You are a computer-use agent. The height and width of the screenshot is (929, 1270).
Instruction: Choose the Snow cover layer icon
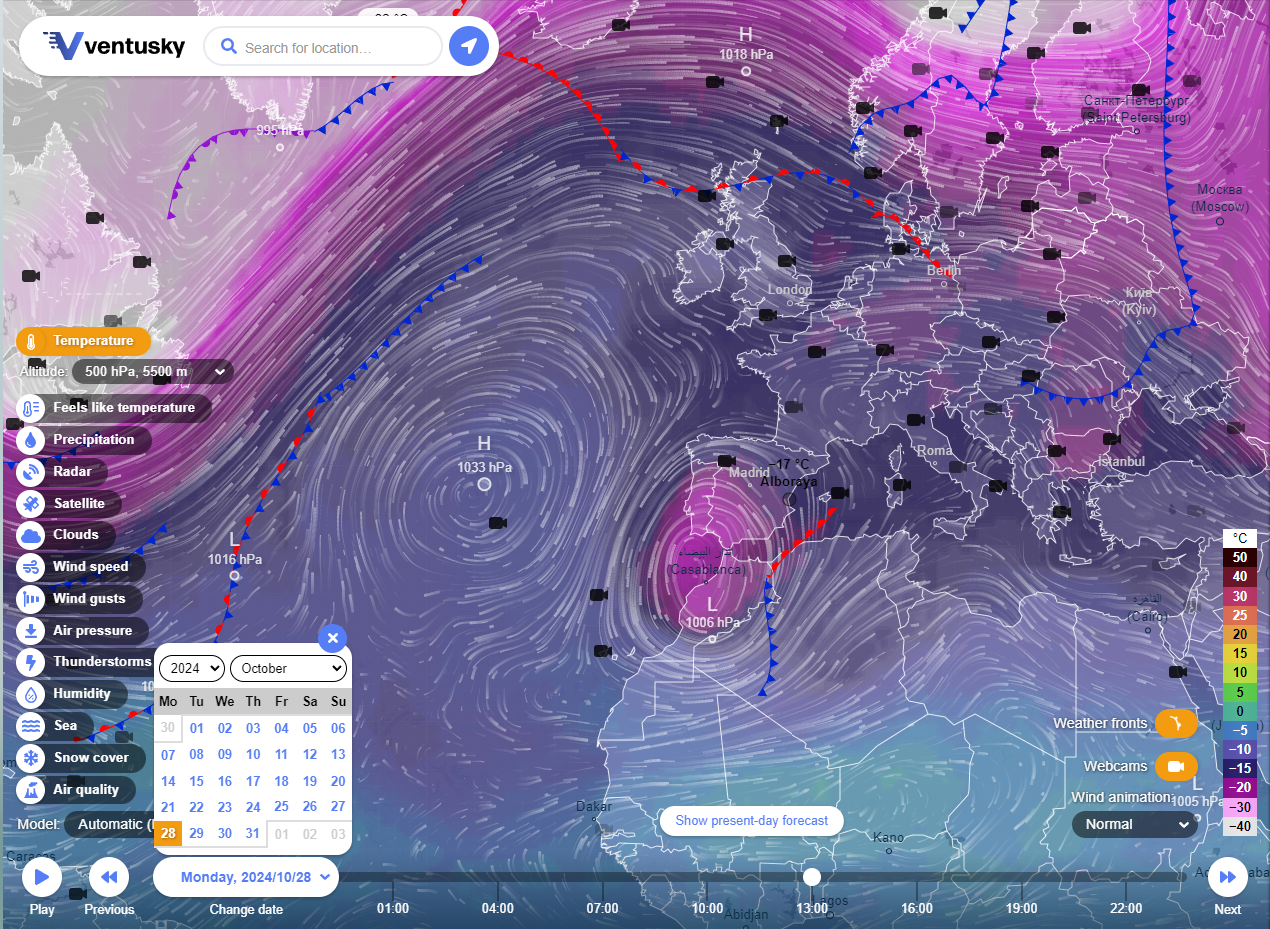pos(31,758)
